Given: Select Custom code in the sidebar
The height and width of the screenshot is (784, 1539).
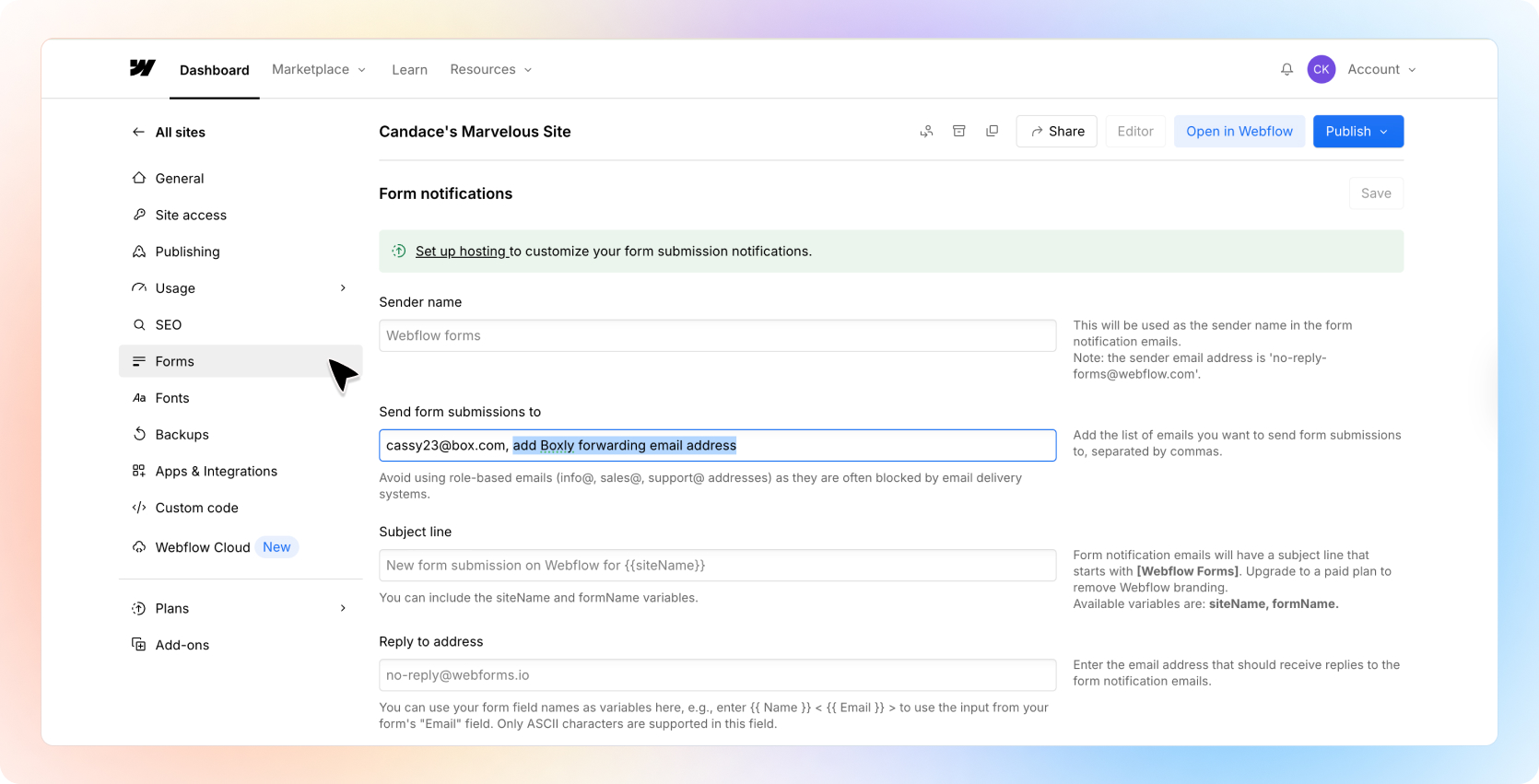Looking at the screenshot, I should click(x=196, y=508).
